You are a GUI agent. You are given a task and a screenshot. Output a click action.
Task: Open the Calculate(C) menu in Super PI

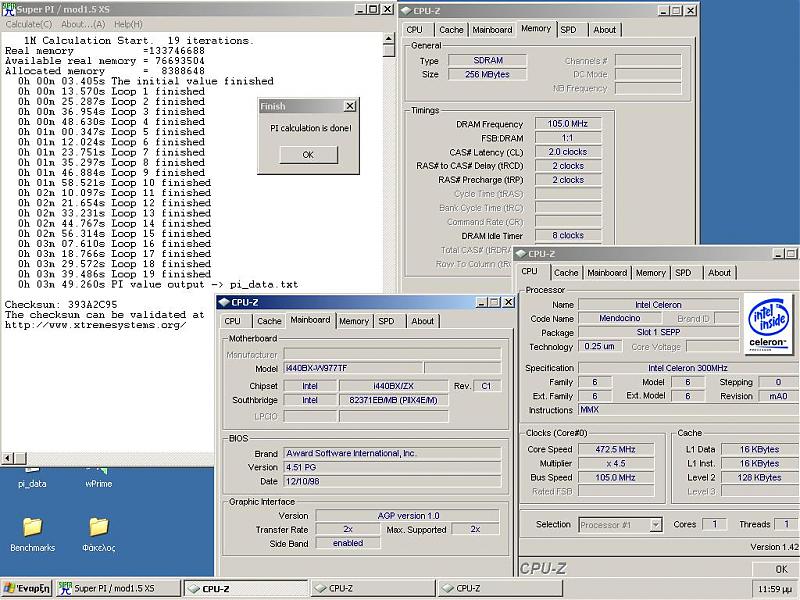coord(29,24)
